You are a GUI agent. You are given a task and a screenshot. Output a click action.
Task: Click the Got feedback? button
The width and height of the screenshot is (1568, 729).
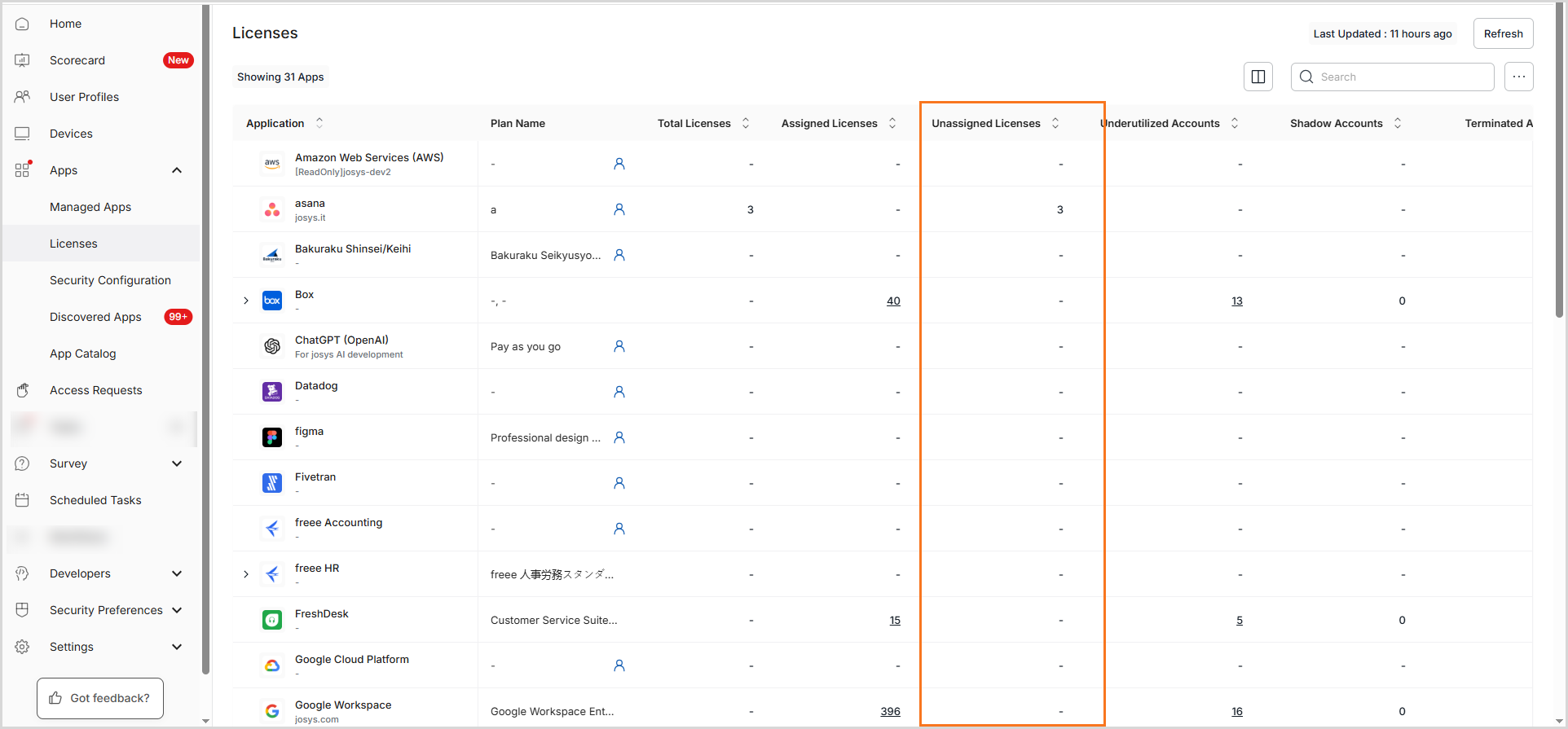tap(100, 698)
